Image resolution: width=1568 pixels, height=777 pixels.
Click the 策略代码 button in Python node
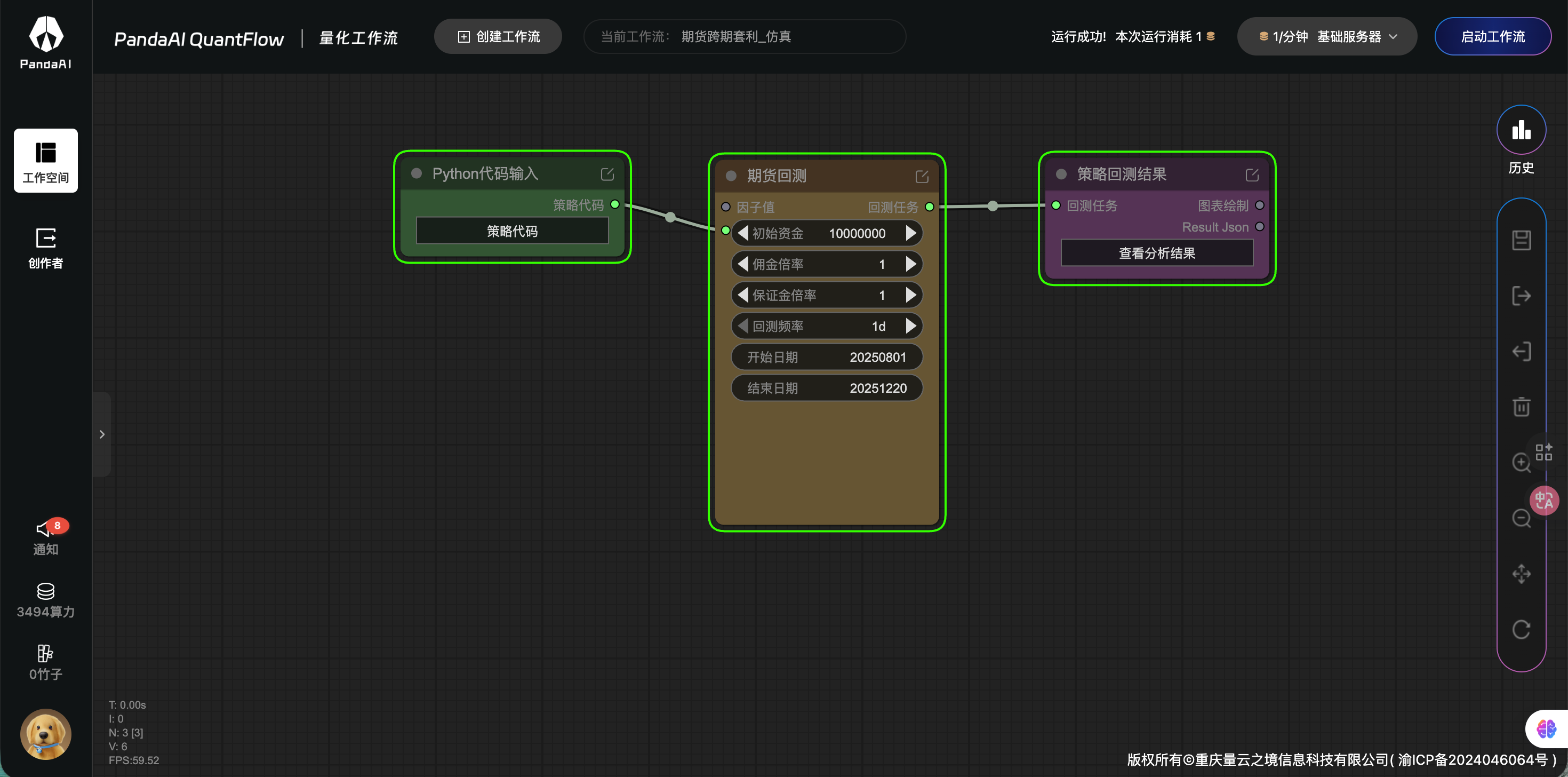(x=512, y=231)
